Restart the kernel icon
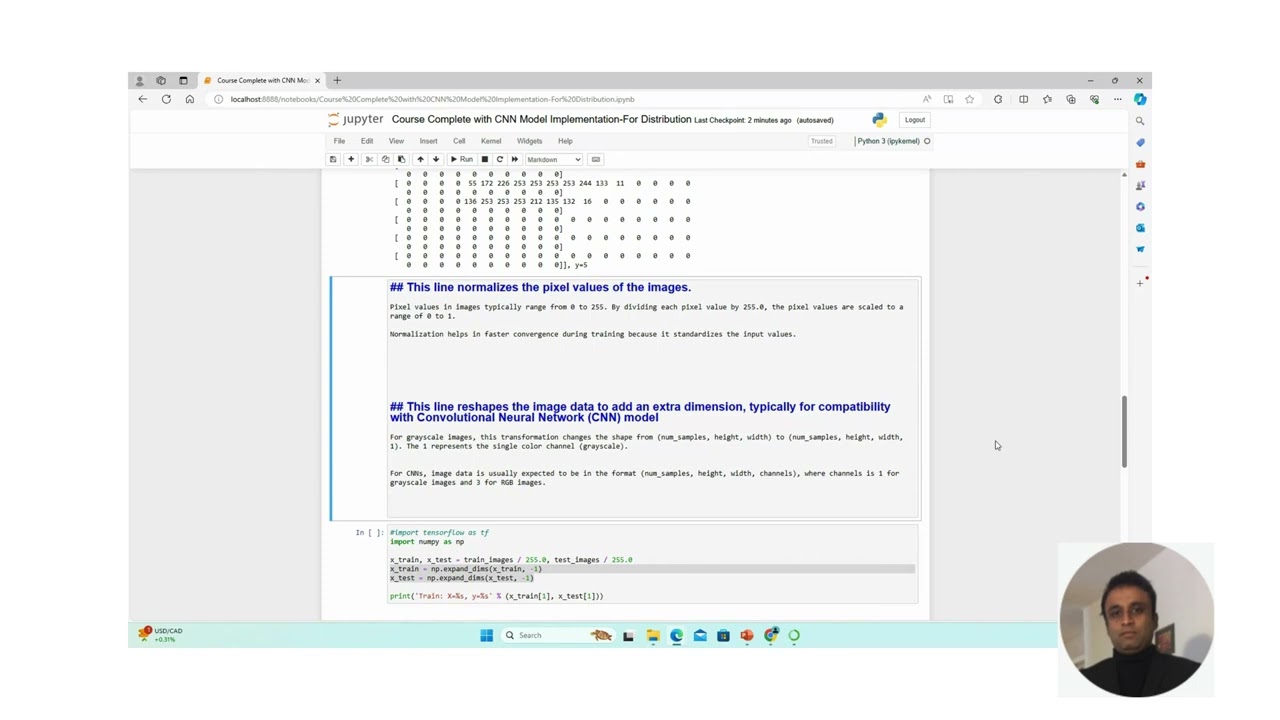This screenshot has width=1280, height=720. point(500,159)
